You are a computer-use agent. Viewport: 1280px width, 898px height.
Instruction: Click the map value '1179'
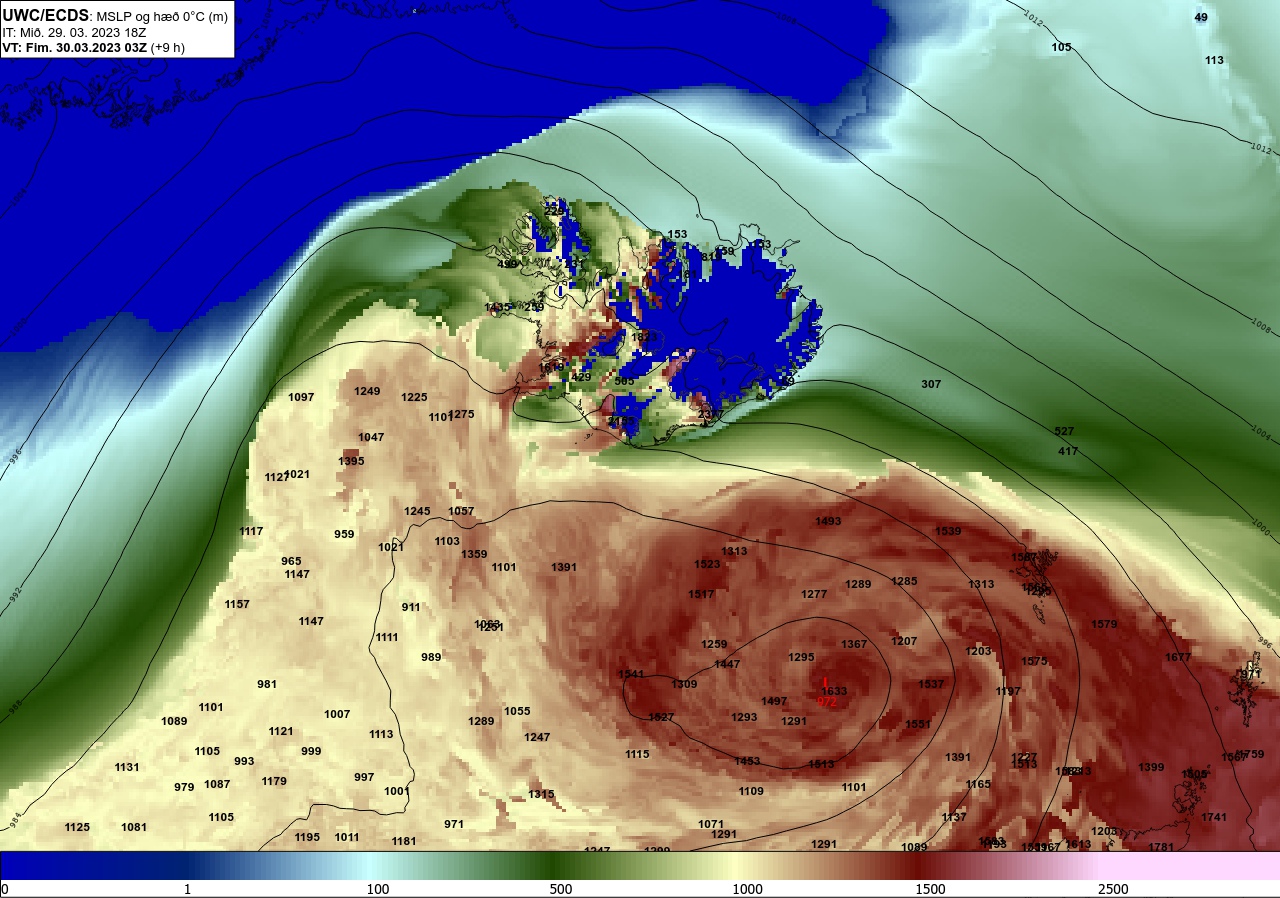pos(274,781)
